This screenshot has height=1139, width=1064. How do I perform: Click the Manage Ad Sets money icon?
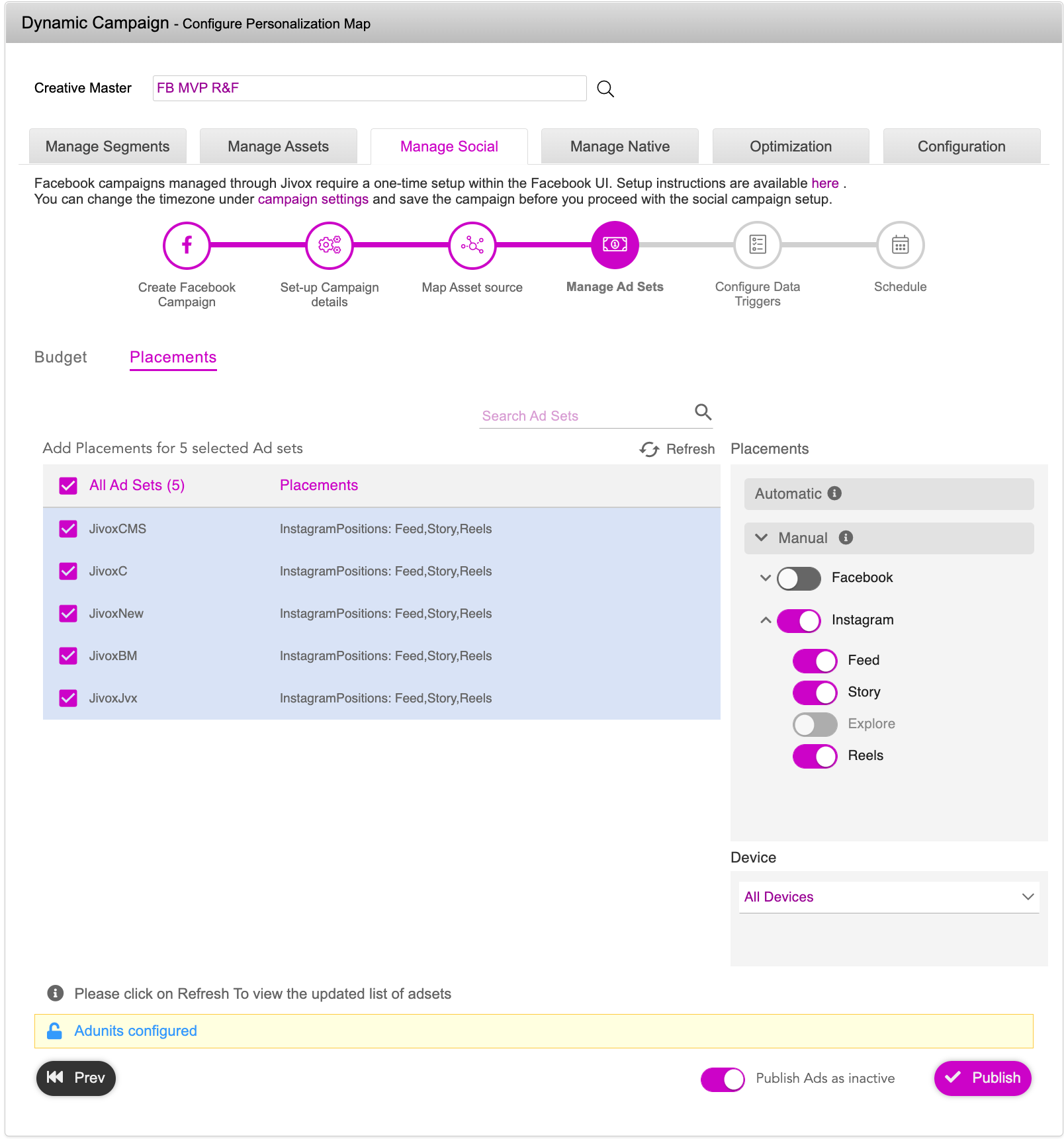coord(615,245)
